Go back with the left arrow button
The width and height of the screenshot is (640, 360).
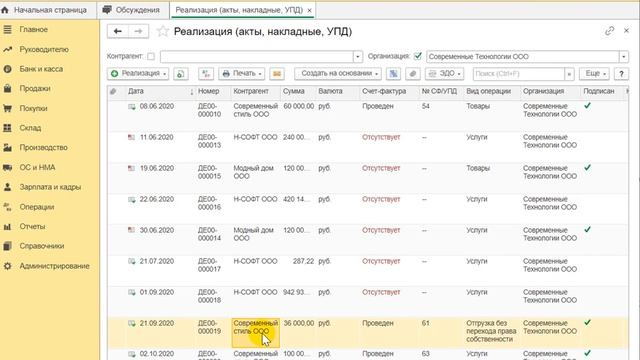click(x=118, y=31)
